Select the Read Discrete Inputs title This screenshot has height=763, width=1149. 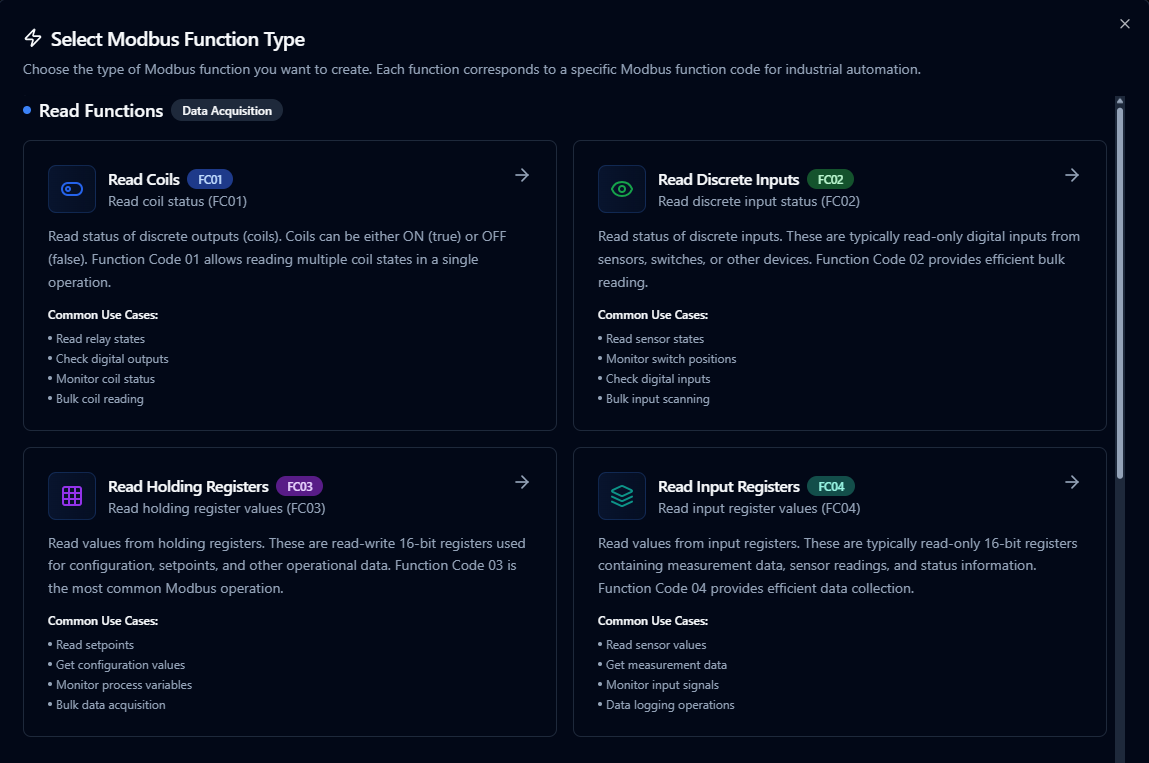point(728,180)
